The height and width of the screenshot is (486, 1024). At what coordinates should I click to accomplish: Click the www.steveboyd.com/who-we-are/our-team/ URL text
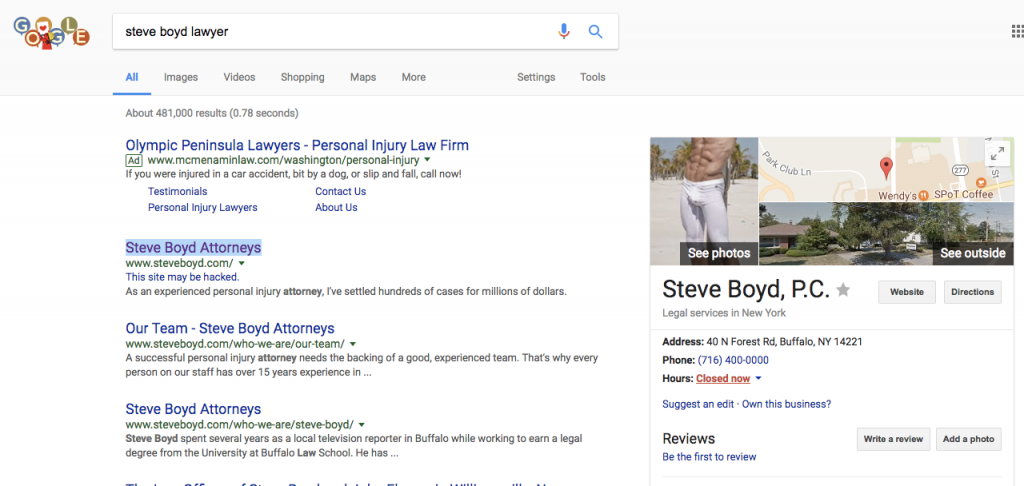pos(235,344)
